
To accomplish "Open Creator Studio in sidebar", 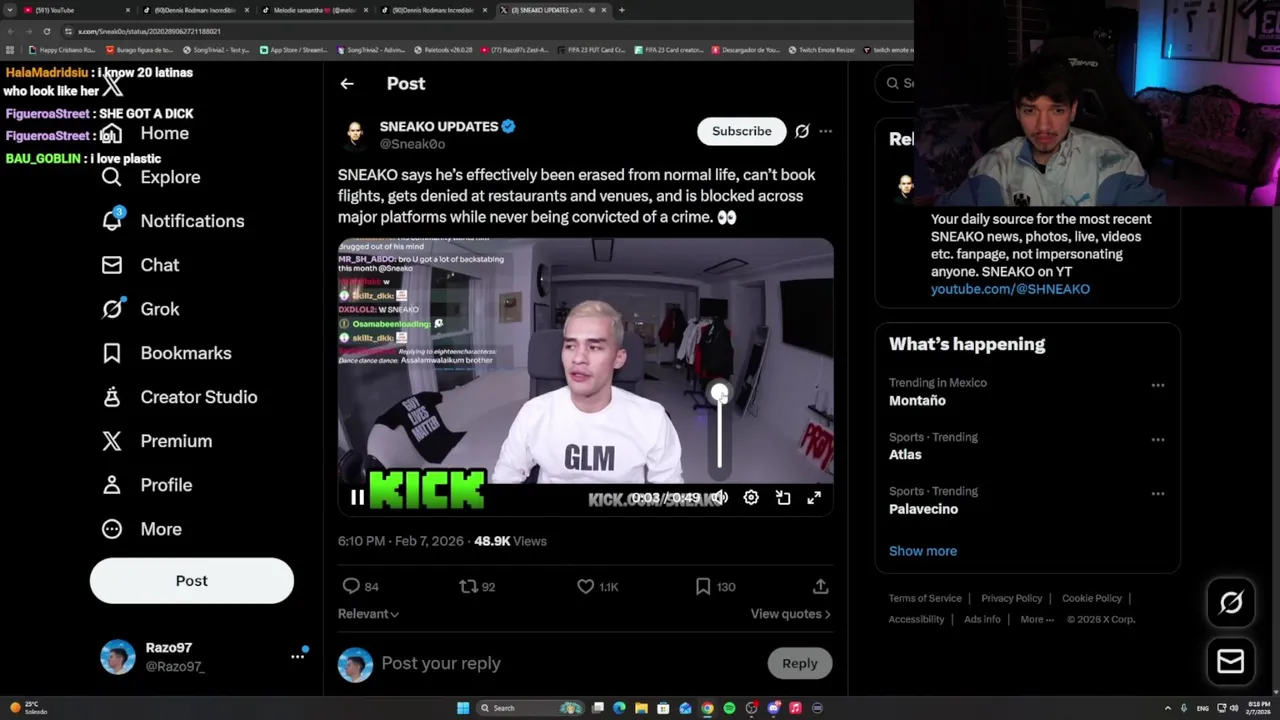I will click(x=179, y=397).
